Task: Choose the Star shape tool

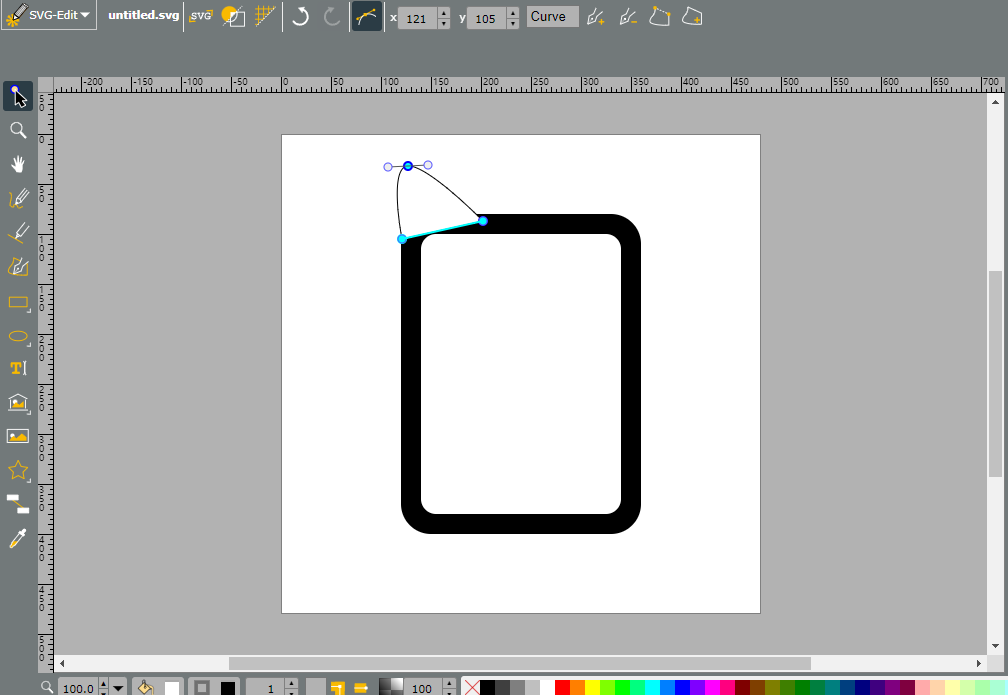Action: pos(18,471)
